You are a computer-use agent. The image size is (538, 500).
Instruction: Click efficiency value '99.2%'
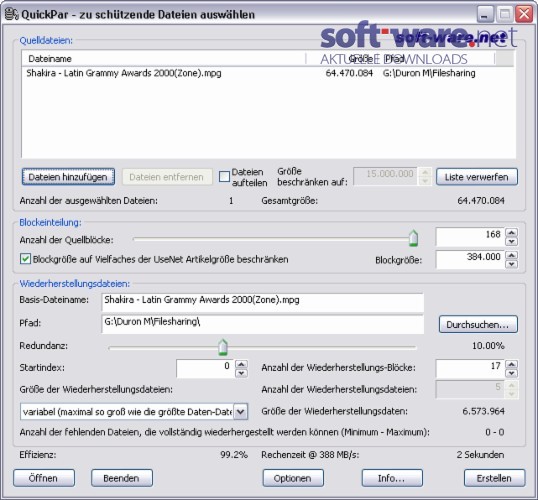(x=234, y=455)
